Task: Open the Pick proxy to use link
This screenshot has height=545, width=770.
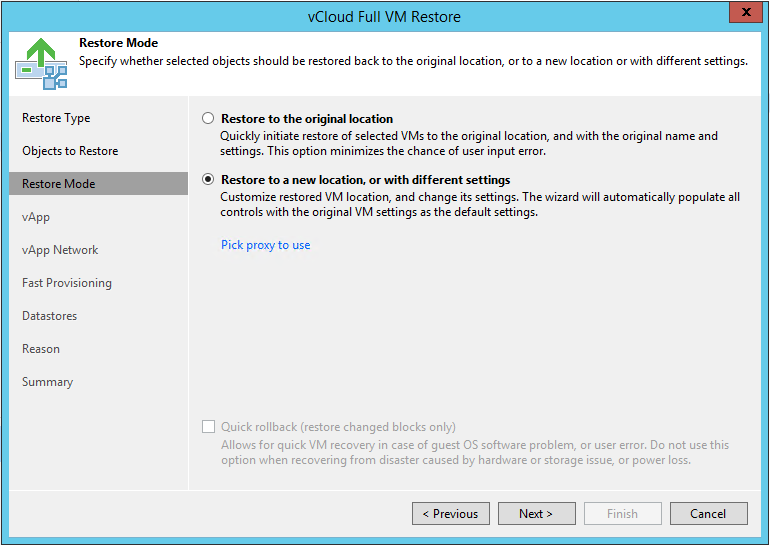Action: click(x=266, y=245)
